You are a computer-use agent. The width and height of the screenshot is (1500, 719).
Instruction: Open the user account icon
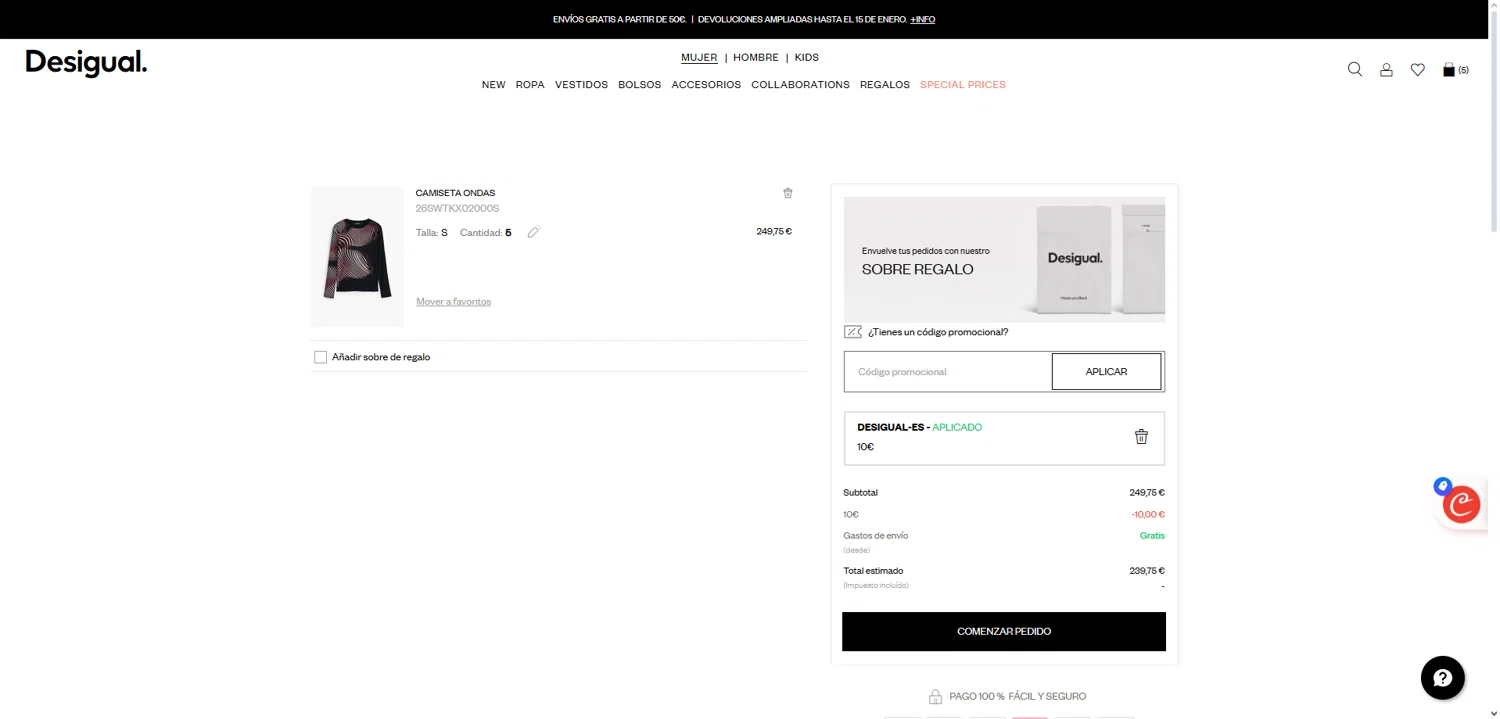tap(1386, 70)
